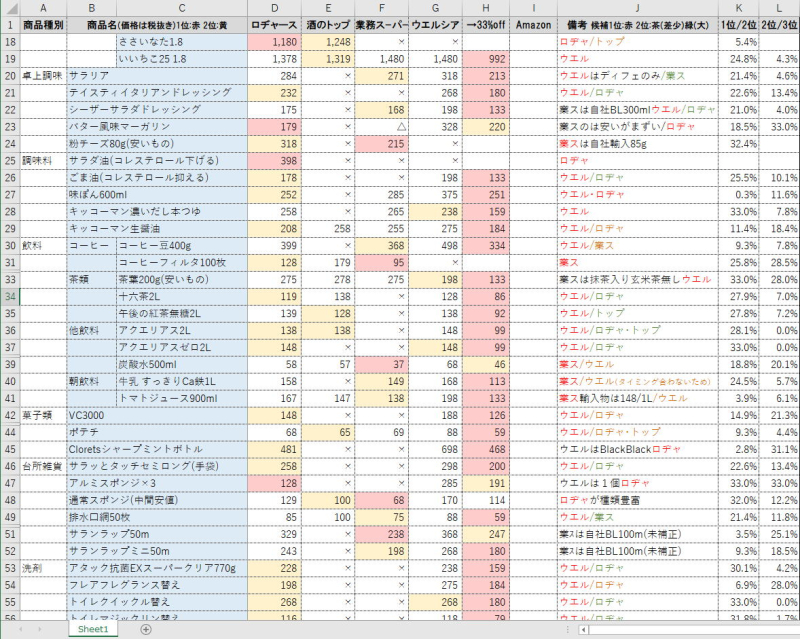
Task: Click the 業務スーパー column title cell
Action: coord(382,25)
